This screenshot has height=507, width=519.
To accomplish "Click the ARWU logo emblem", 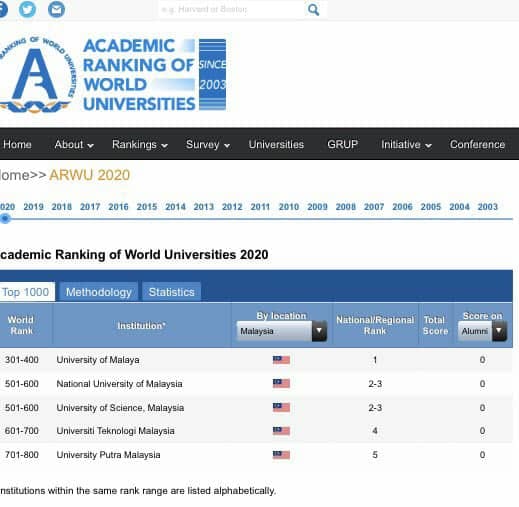I will tap(37, 75).
